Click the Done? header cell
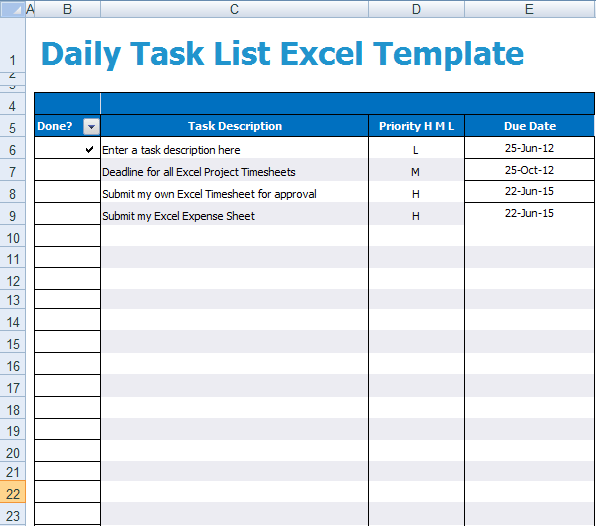Image resolution: width=598 pixels, height=526 pixels. click(x=68, y=126)
